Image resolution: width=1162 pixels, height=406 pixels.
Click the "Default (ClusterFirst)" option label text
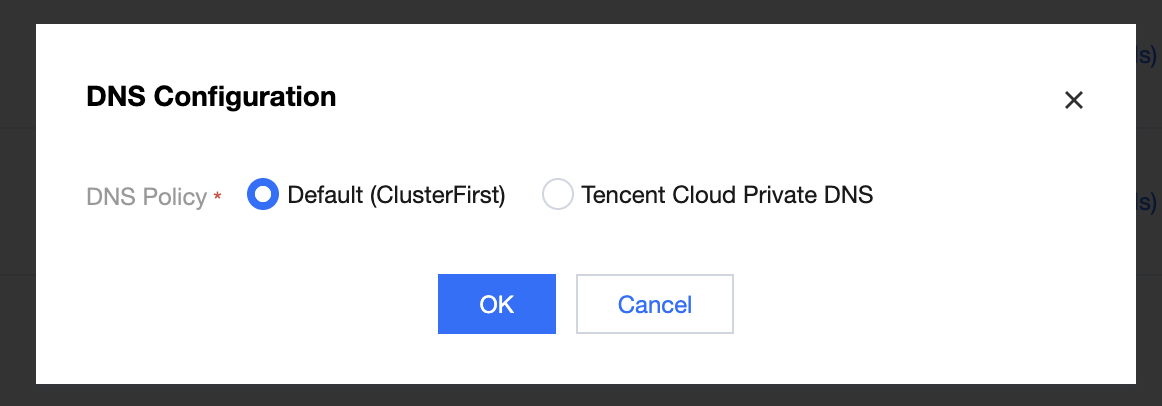[x=396, y=195]
